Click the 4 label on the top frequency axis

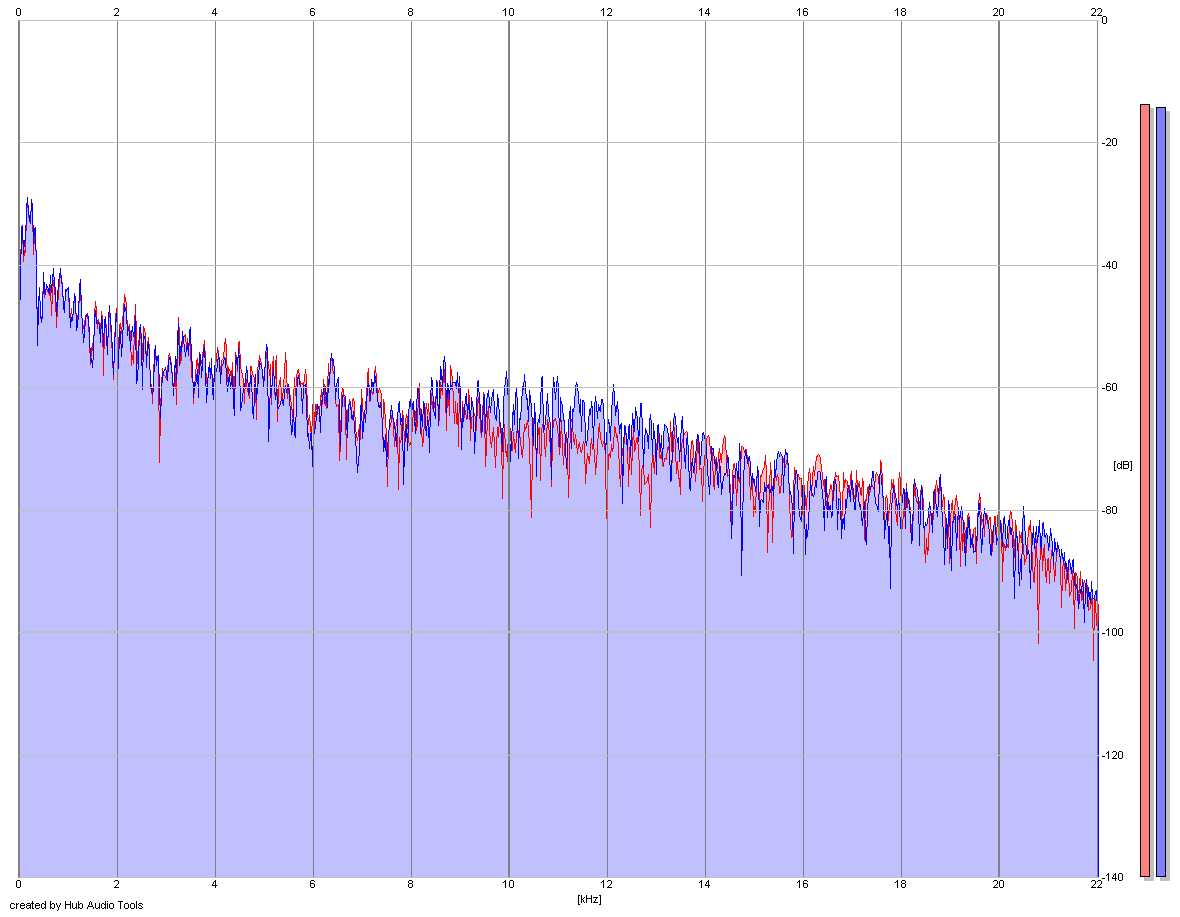tap(214, 12)
